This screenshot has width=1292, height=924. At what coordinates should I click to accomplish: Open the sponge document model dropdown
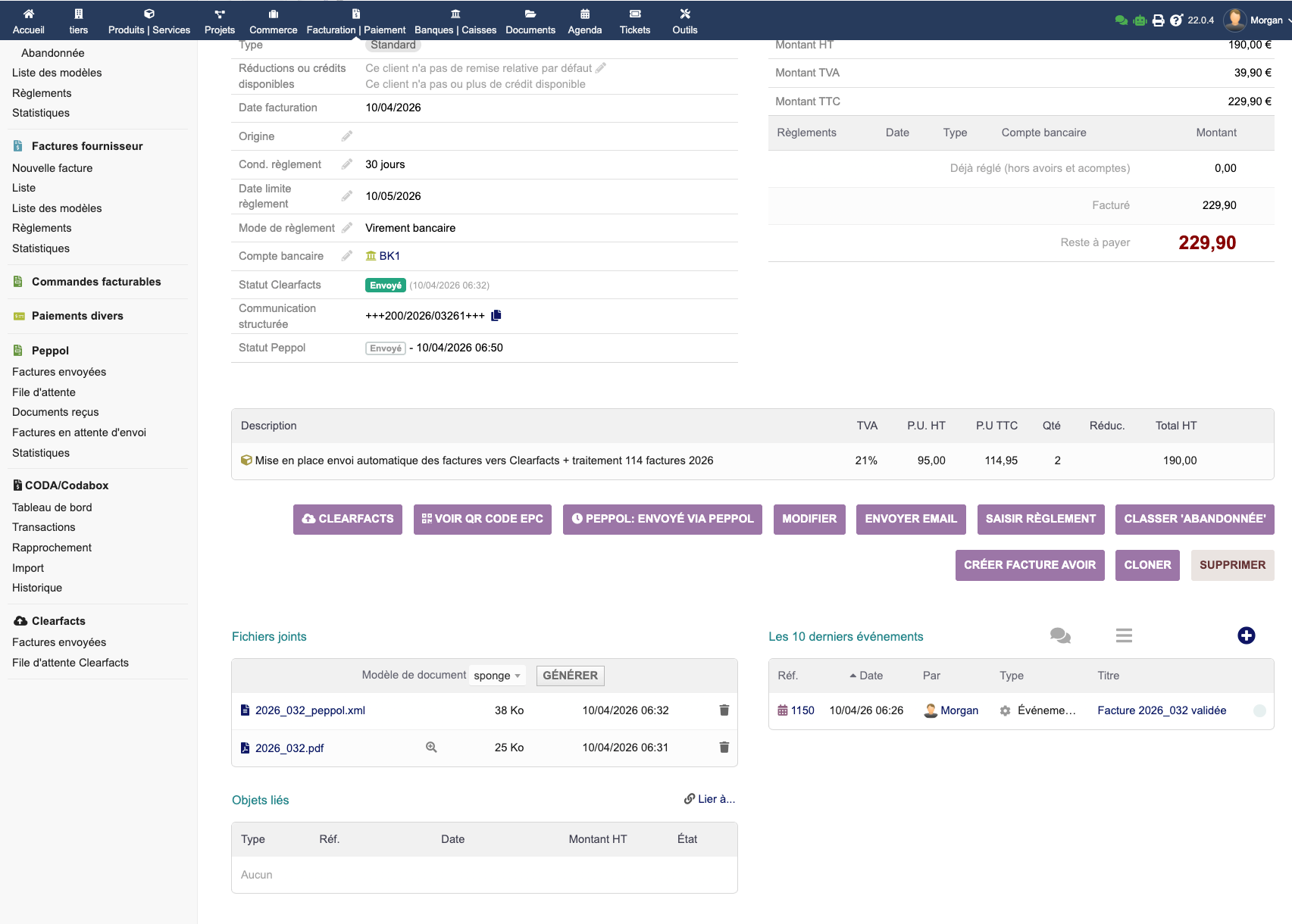click(x=497, y=676)
